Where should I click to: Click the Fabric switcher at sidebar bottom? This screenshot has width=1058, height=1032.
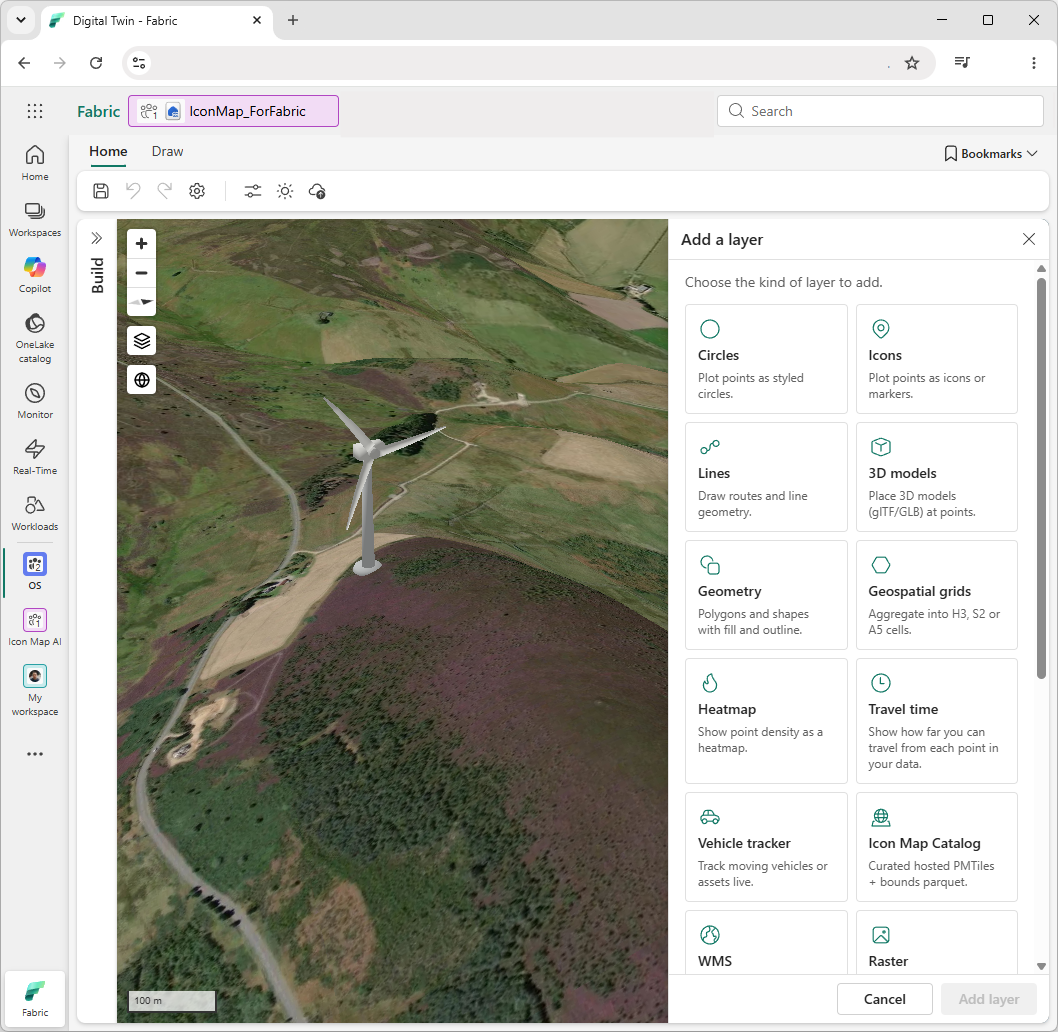coord(35,998)
